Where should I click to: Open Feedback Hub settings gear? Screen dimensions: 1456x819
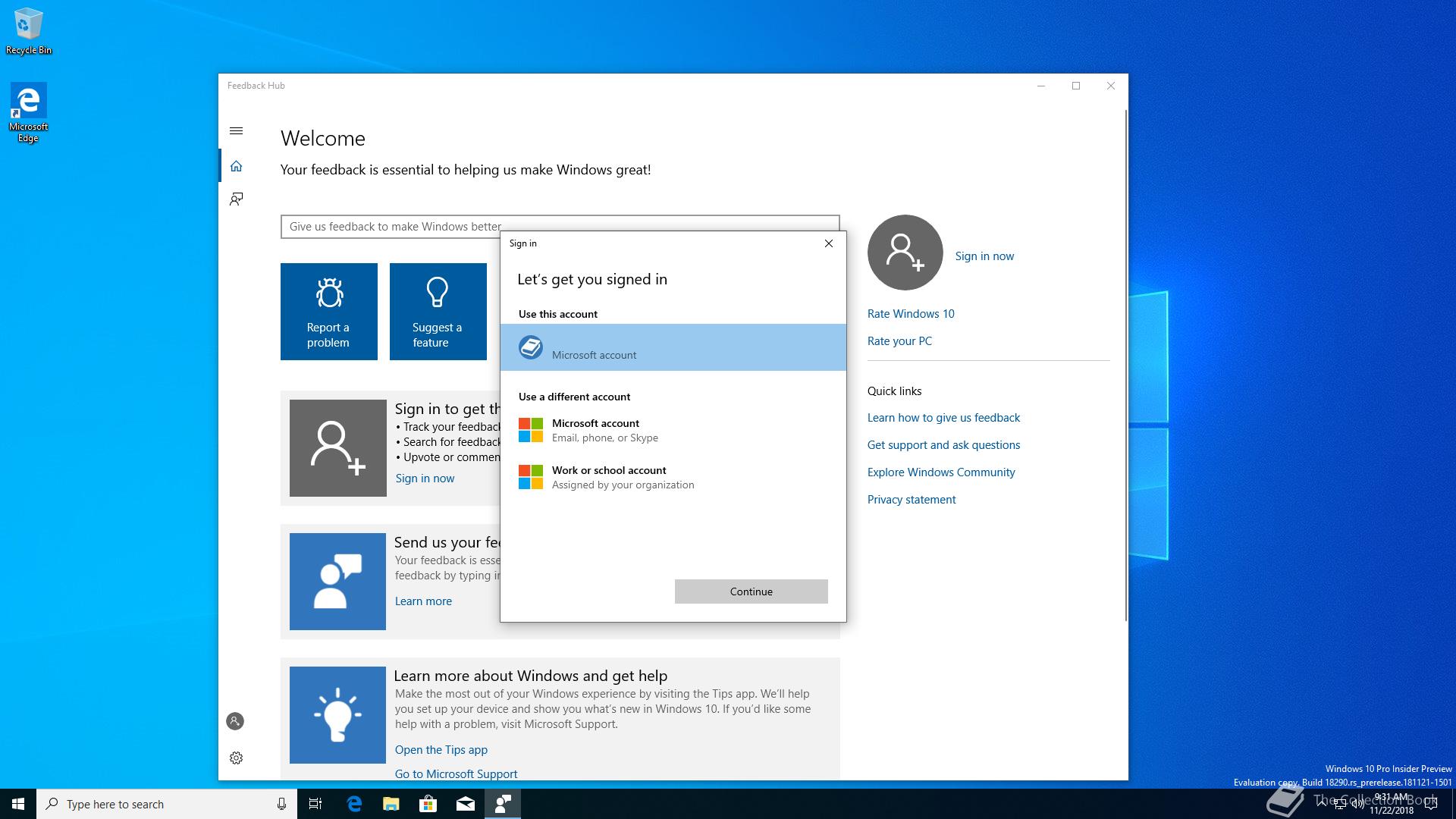coord(236,758)
